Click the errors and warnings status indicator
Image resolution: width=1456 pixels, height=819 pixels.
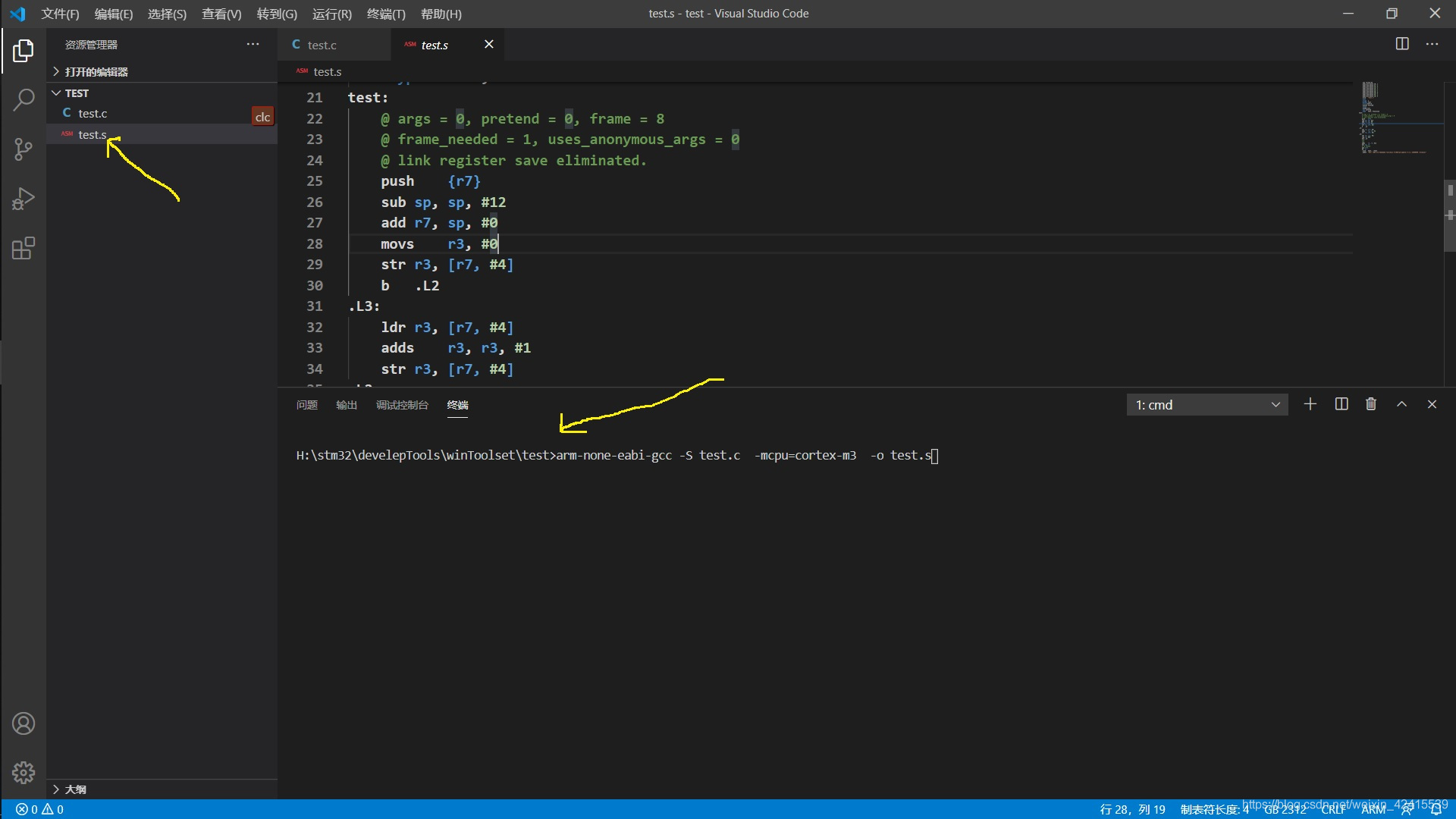(40, 809)
